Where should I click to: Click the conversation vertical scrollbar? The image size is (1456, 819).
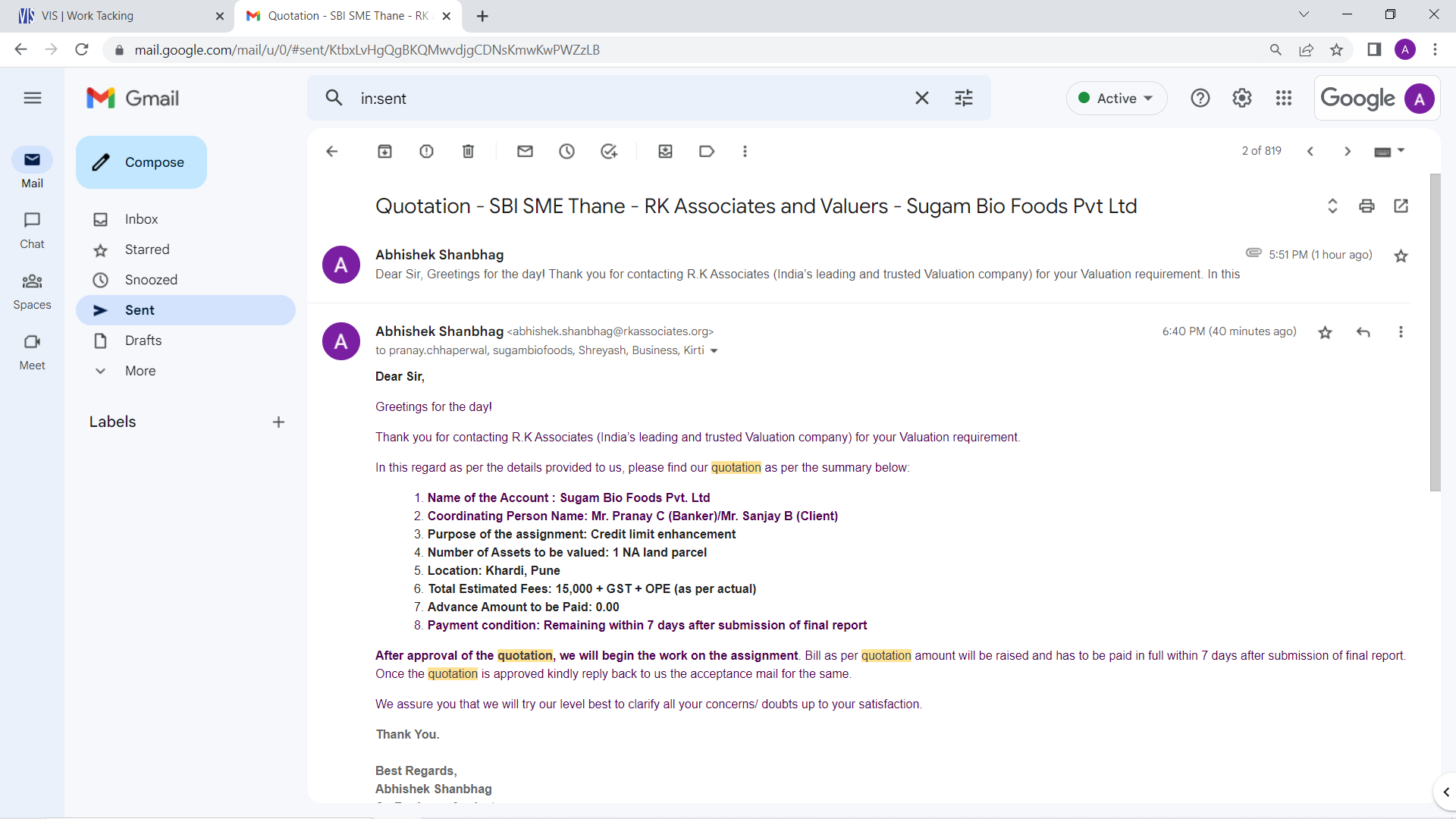click(1435, 332)
